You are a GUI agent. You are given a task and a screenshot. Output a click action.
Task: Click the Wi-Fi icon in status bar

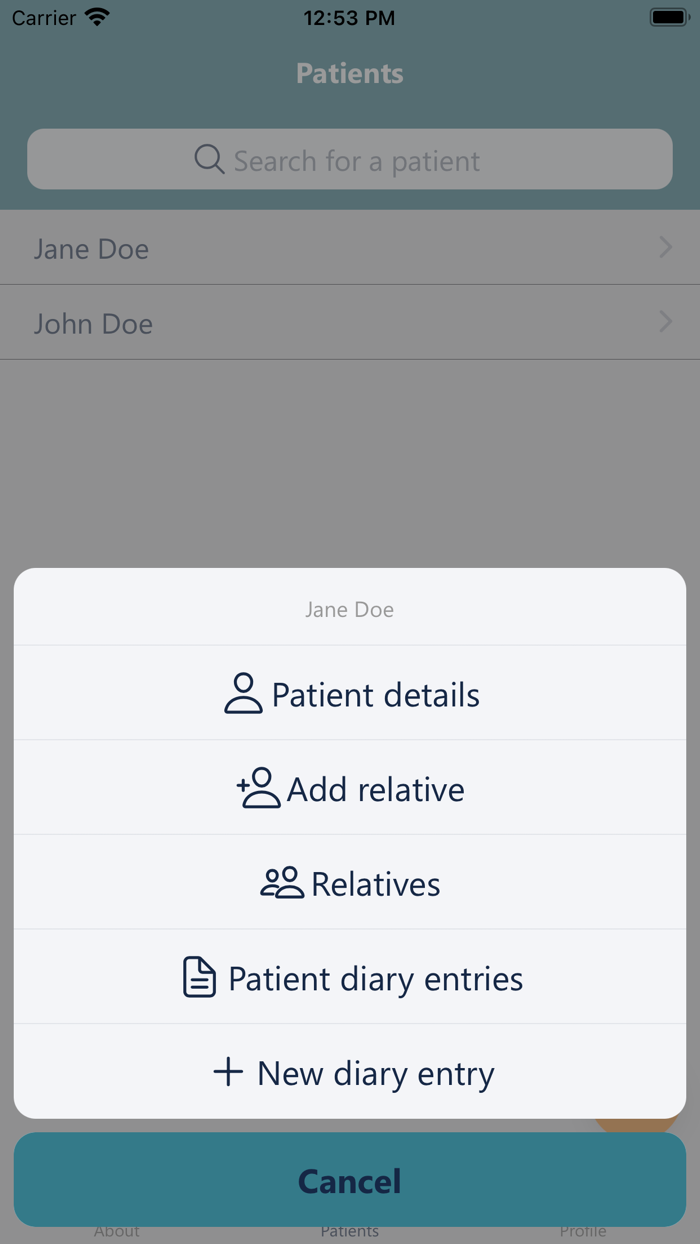click(97, 18)
